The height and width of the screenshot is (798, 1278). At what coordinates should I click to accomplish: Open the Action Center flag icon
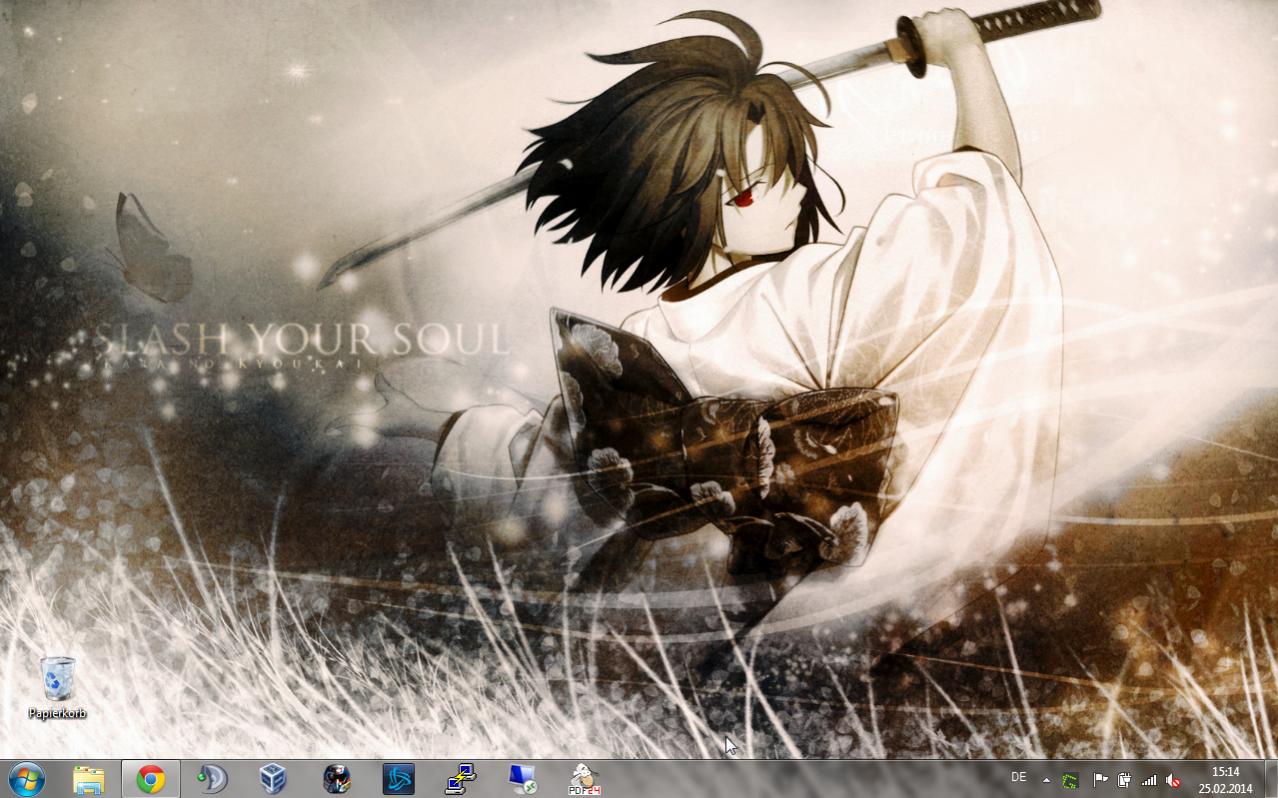(1099, 780)
